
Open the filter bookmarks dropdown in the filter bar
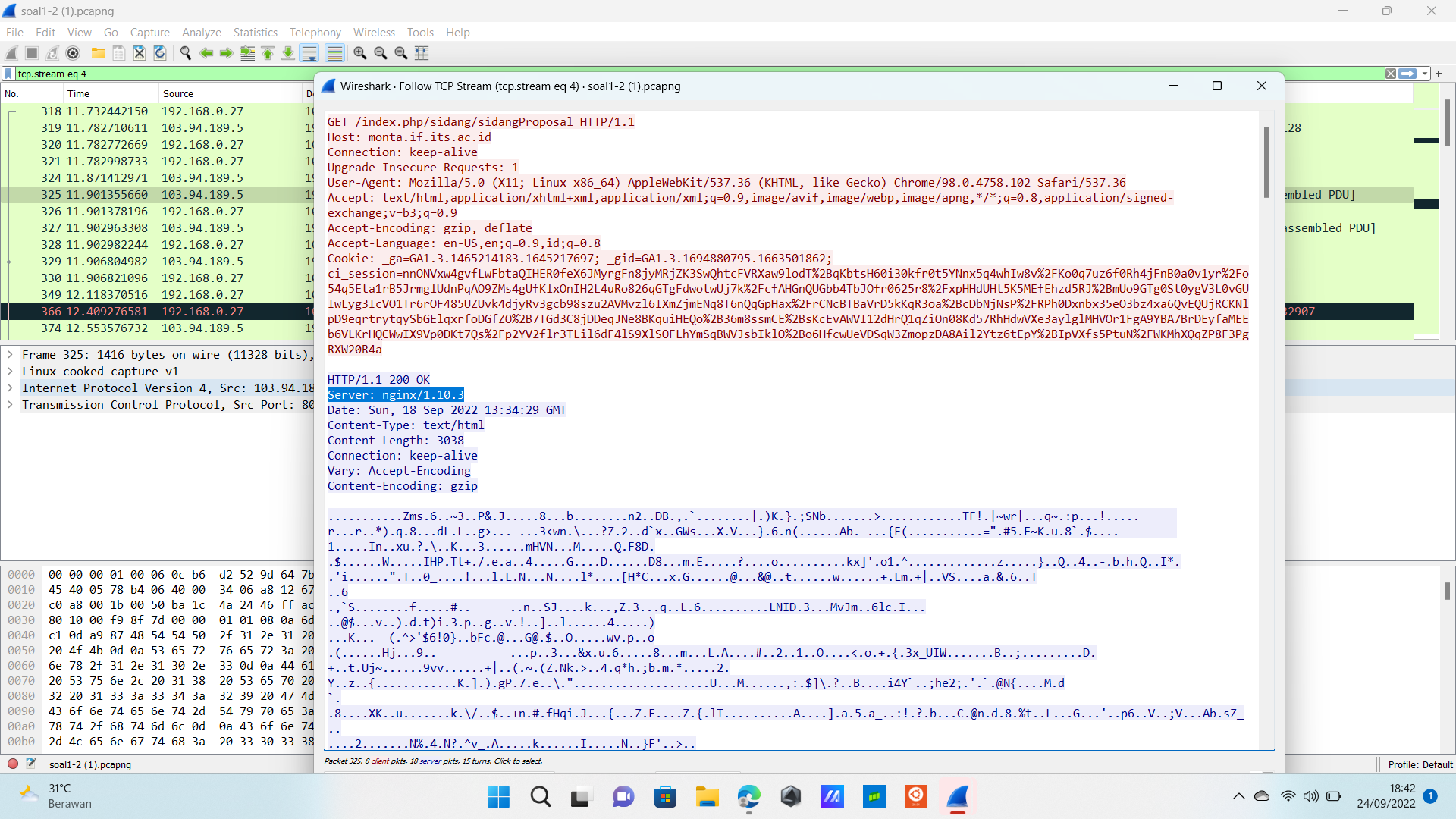(x=8, y=74)
